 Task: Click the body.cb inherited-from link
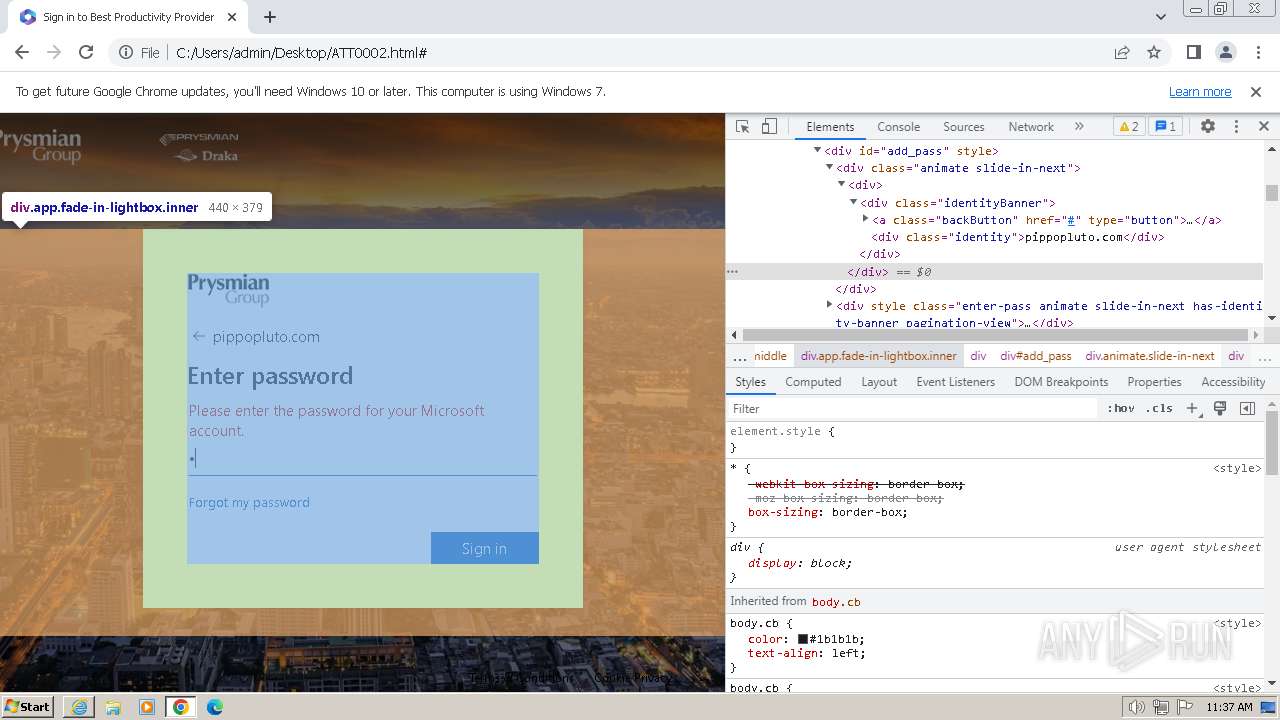836,602
